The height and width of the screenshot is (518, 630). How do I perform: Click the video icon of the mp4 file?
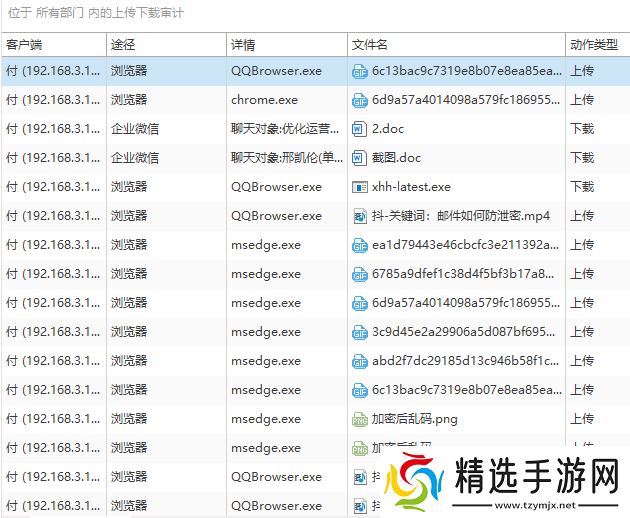pos(360,216)
